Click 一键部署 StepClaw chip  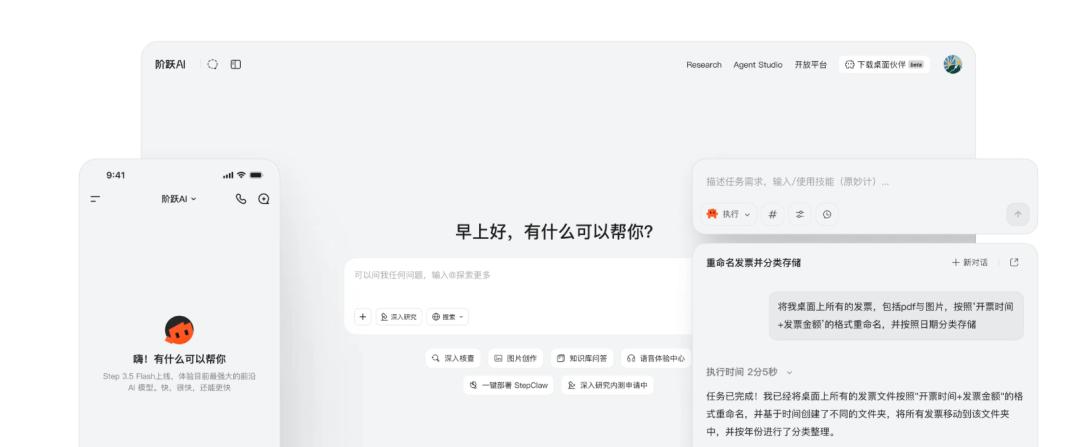click(508, 385)
